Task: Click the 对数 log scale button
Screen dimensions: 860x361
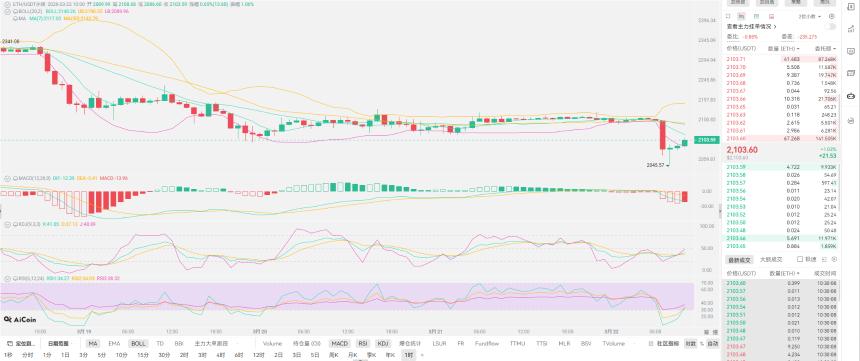Action: [x=690, y=343]
